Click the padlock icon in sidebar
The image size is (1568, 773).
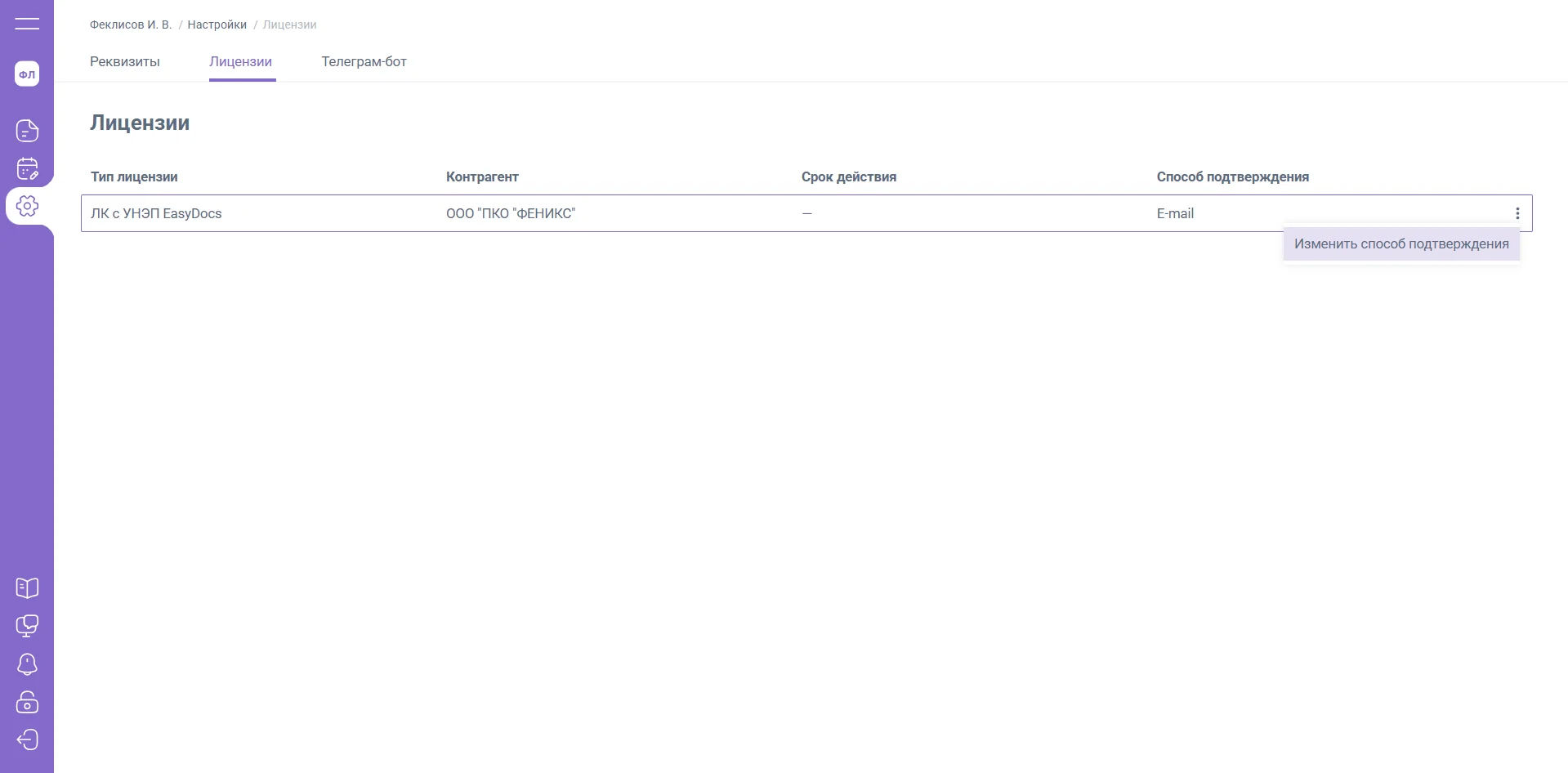(27, 702)
